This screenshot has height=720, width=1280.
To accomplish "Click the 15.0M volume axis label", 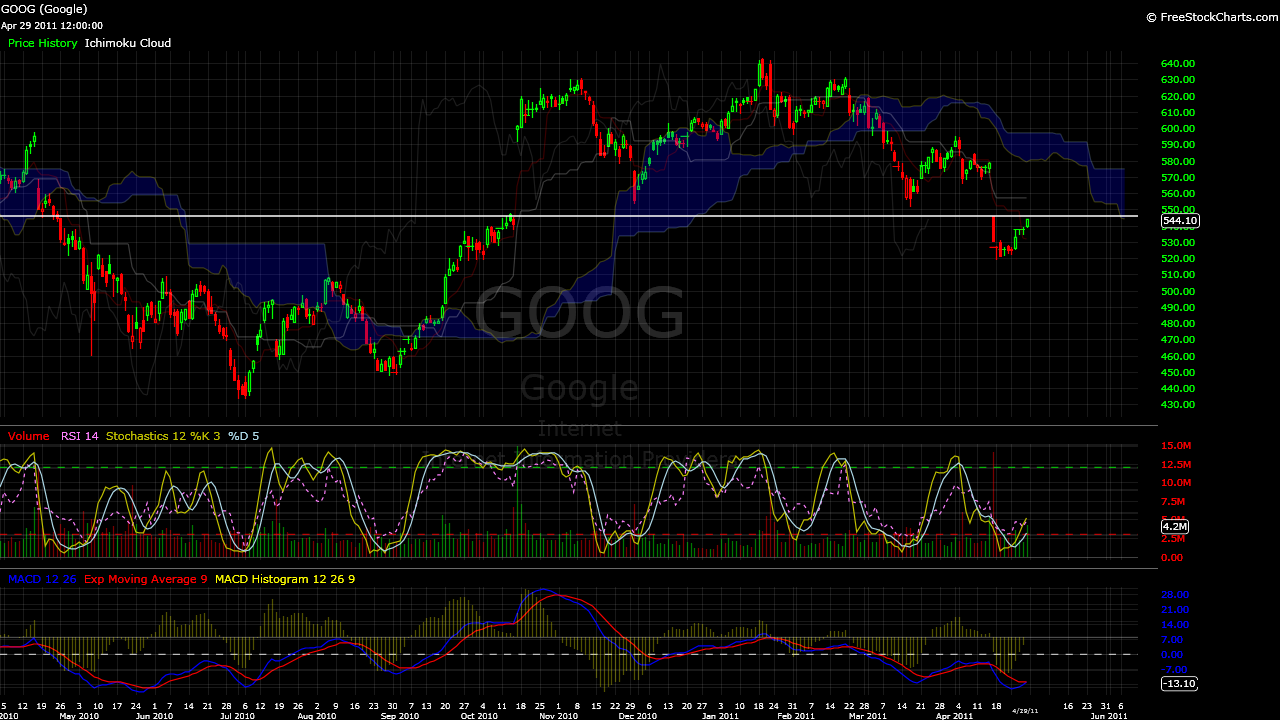I will point(1176,446).
